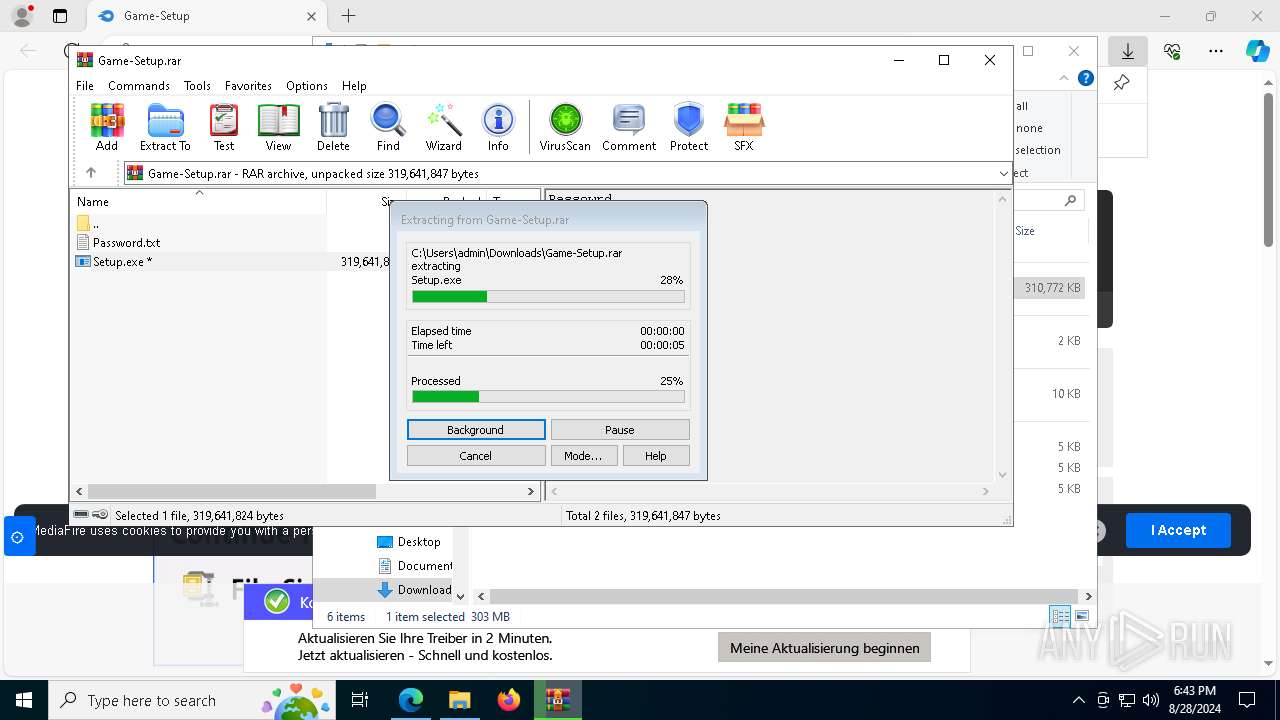Open the View tool in WinRAR
Viewport: 1280px width, 720px height.
[x=278, y=127]
